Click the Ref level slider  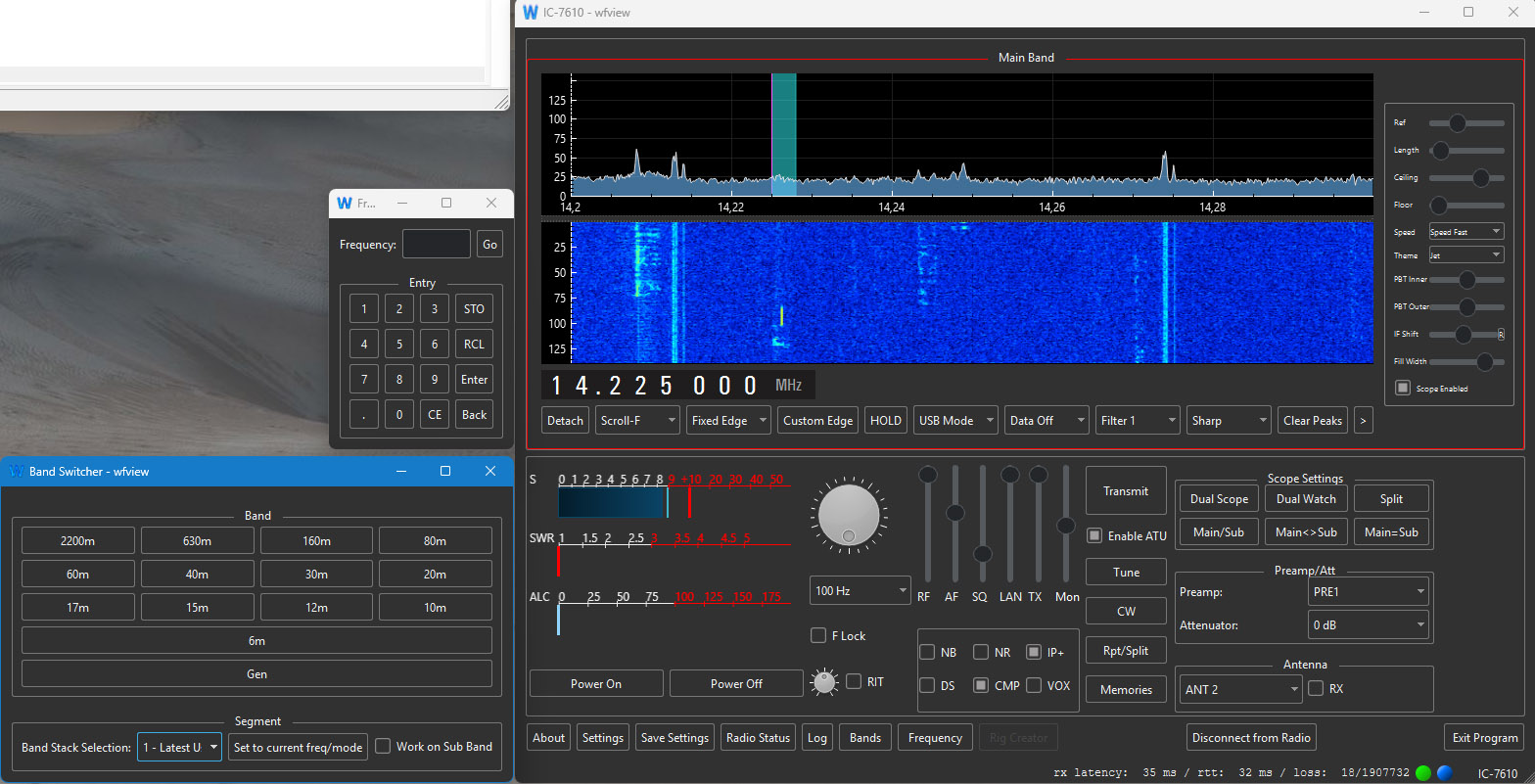[x=1465, y=122]
